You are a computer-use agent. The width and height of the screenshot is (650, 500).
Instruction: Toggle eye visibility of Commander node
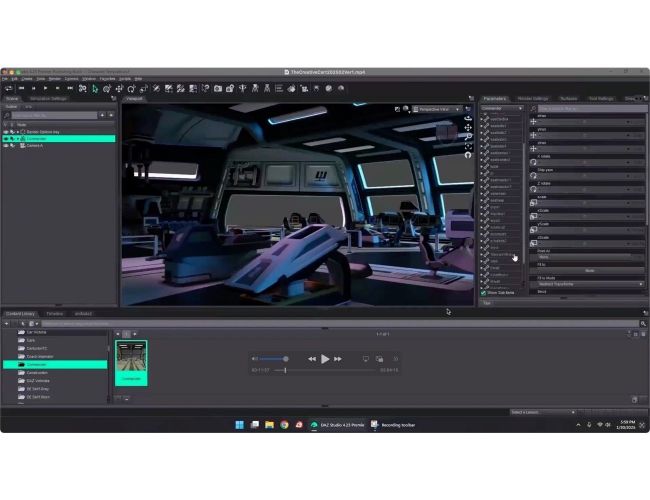coord(5,139)
